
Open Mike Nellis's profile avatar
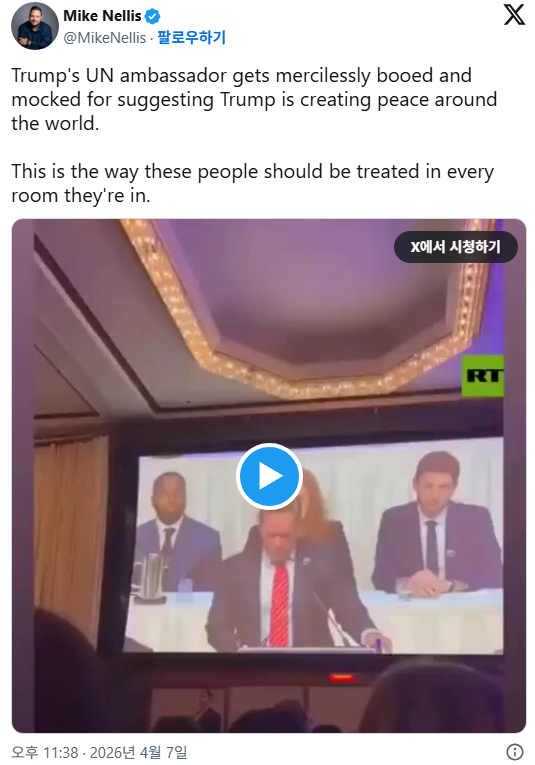pos(35,26)
